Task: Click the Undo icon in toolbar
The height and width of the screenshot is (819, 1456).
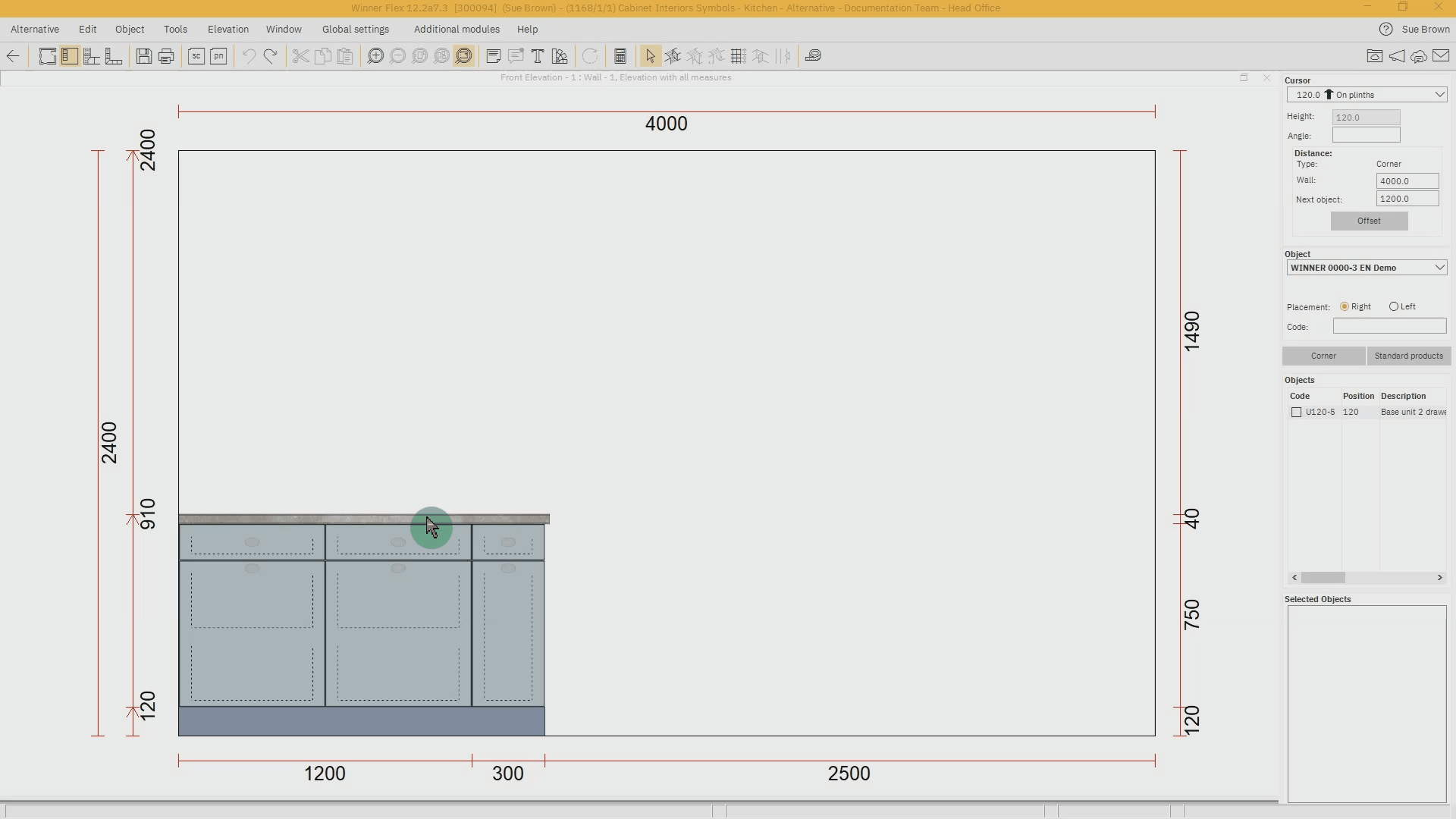Action: (x=248, y=56)
